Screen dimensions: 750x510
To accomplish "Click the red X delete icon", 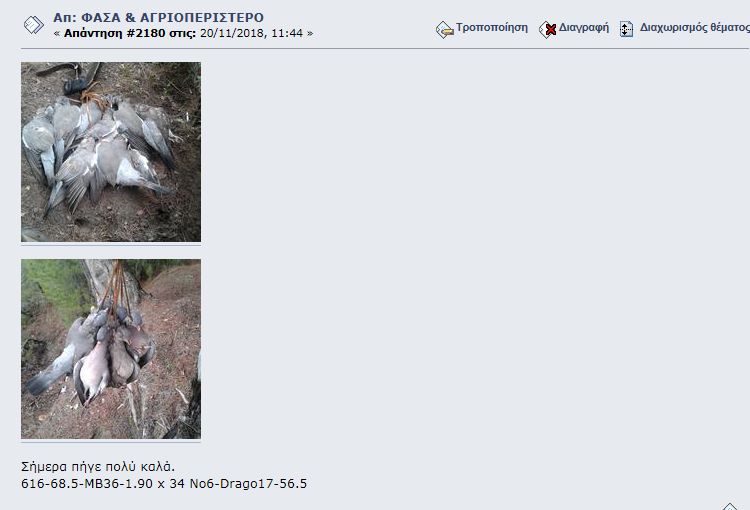I will pyautogui.click(x=548, y=30).
